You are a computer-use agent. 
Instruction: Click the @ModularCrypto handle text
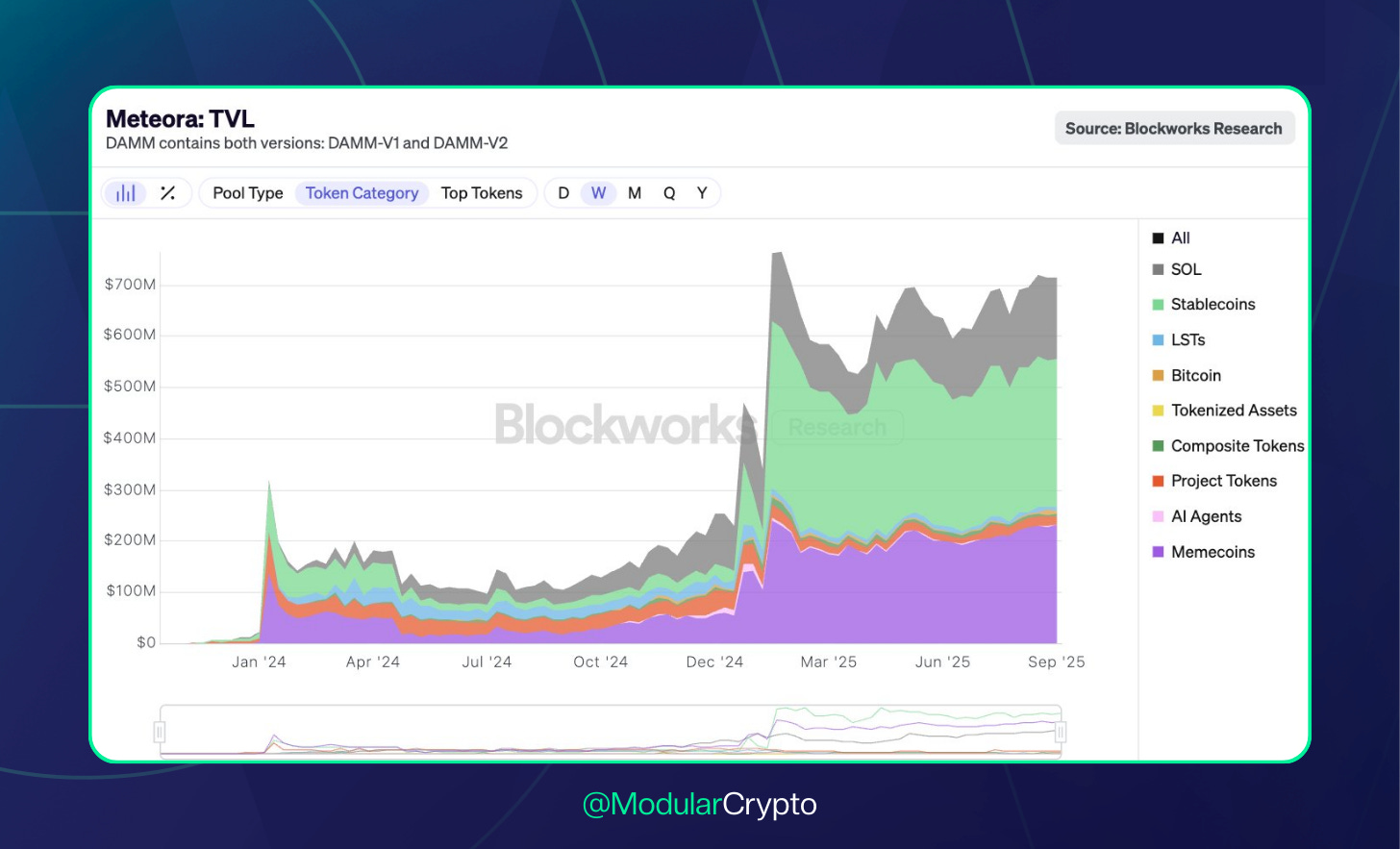tap(700, 804)
